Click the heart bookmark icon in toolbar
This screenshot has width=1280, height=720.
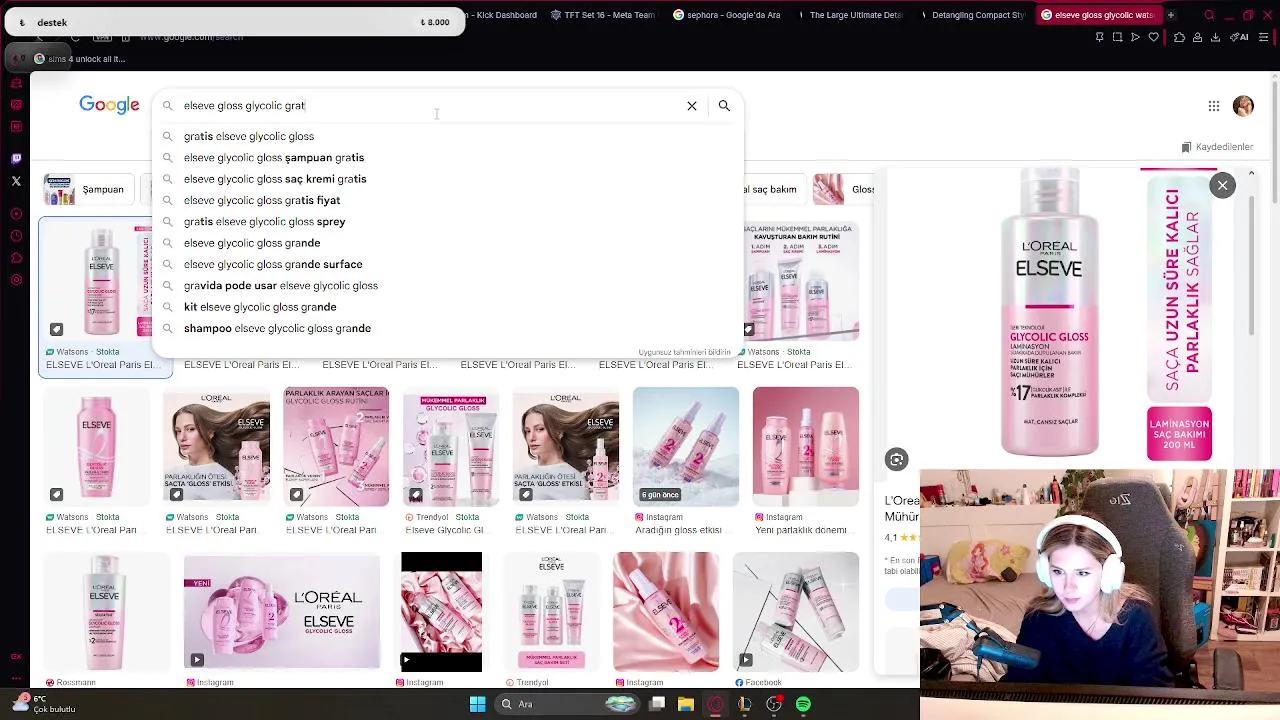click(x=1153, y=38)
